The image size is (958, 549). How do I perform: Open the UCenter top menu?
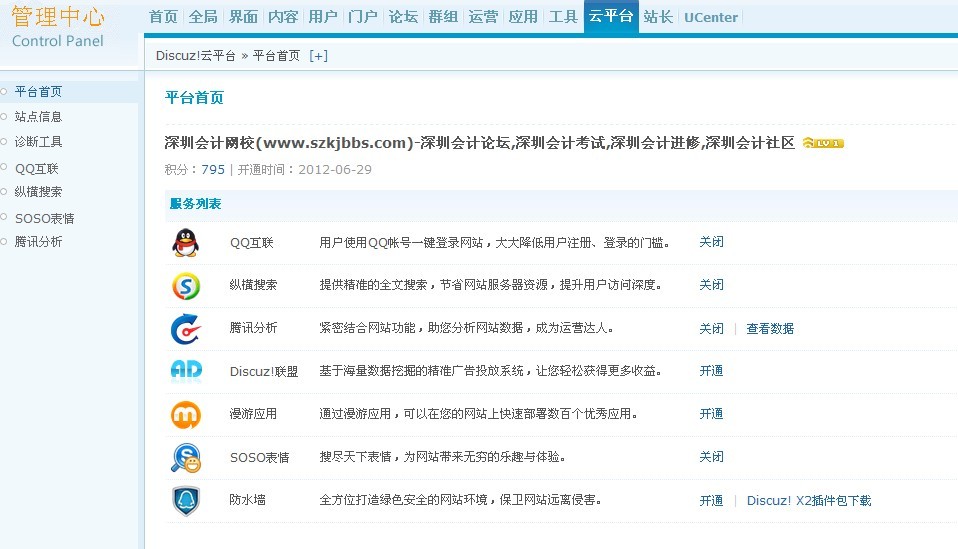[x=711, y=17]
